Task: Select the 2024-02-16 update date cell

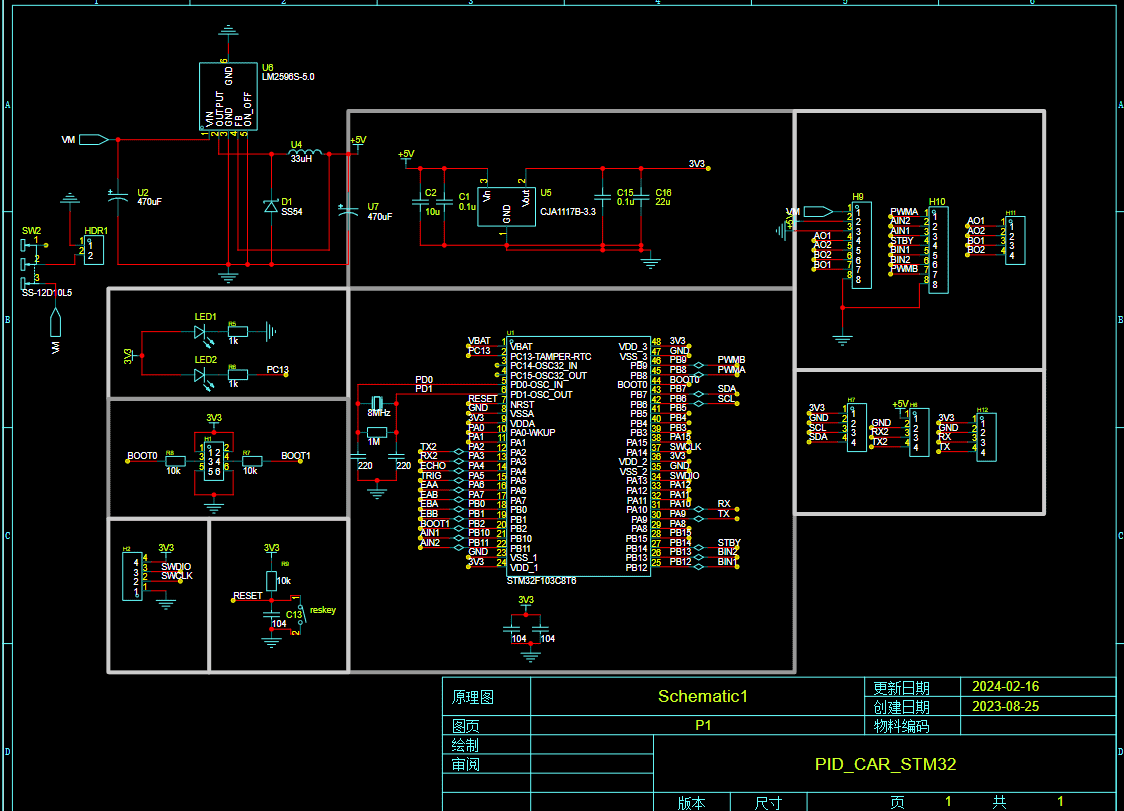Action: (1005, 687)
